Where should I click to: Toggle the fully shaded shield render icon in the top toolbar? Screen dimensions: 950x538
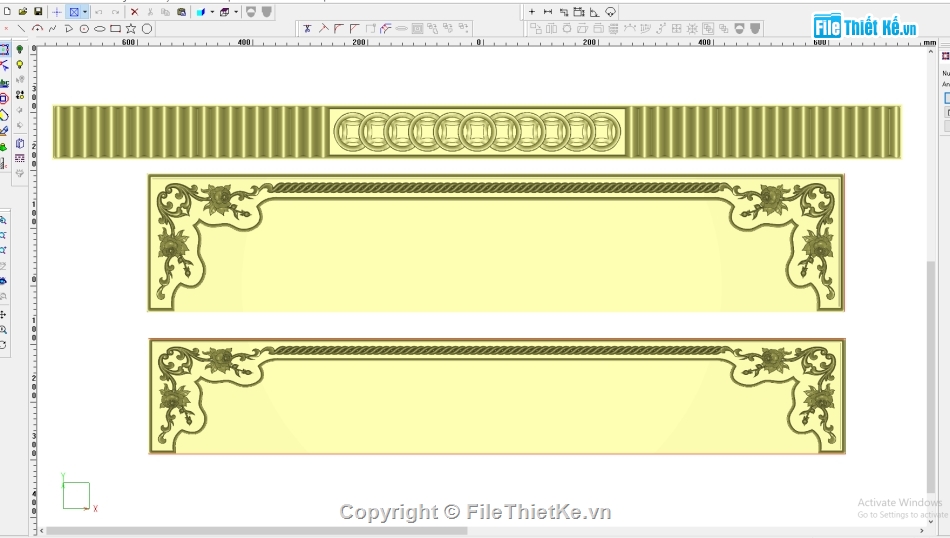coord(267,12)
